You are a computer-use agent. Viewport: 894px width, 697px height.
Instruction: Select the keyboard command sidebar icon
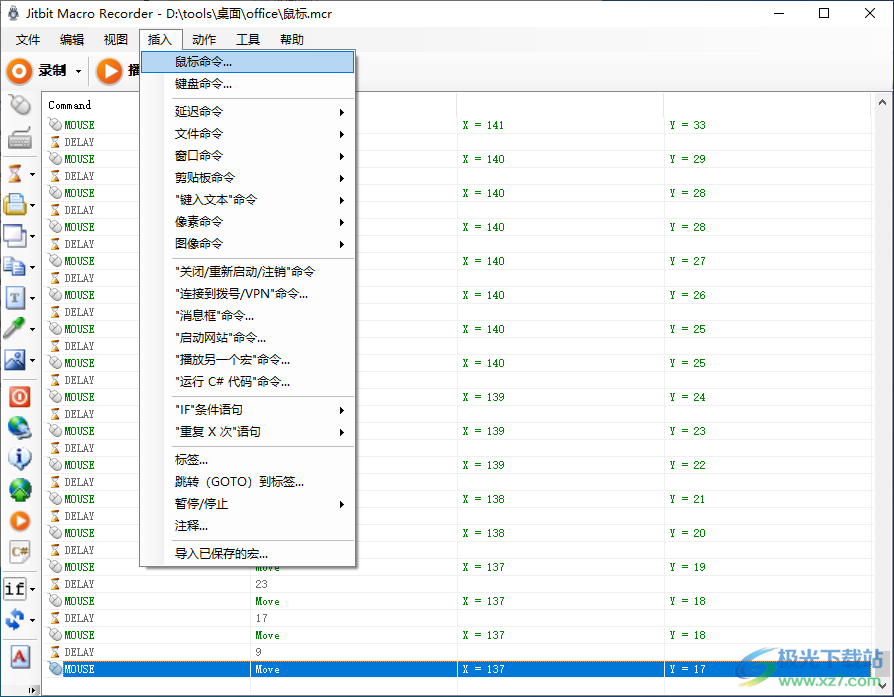(x=19, y=138)
